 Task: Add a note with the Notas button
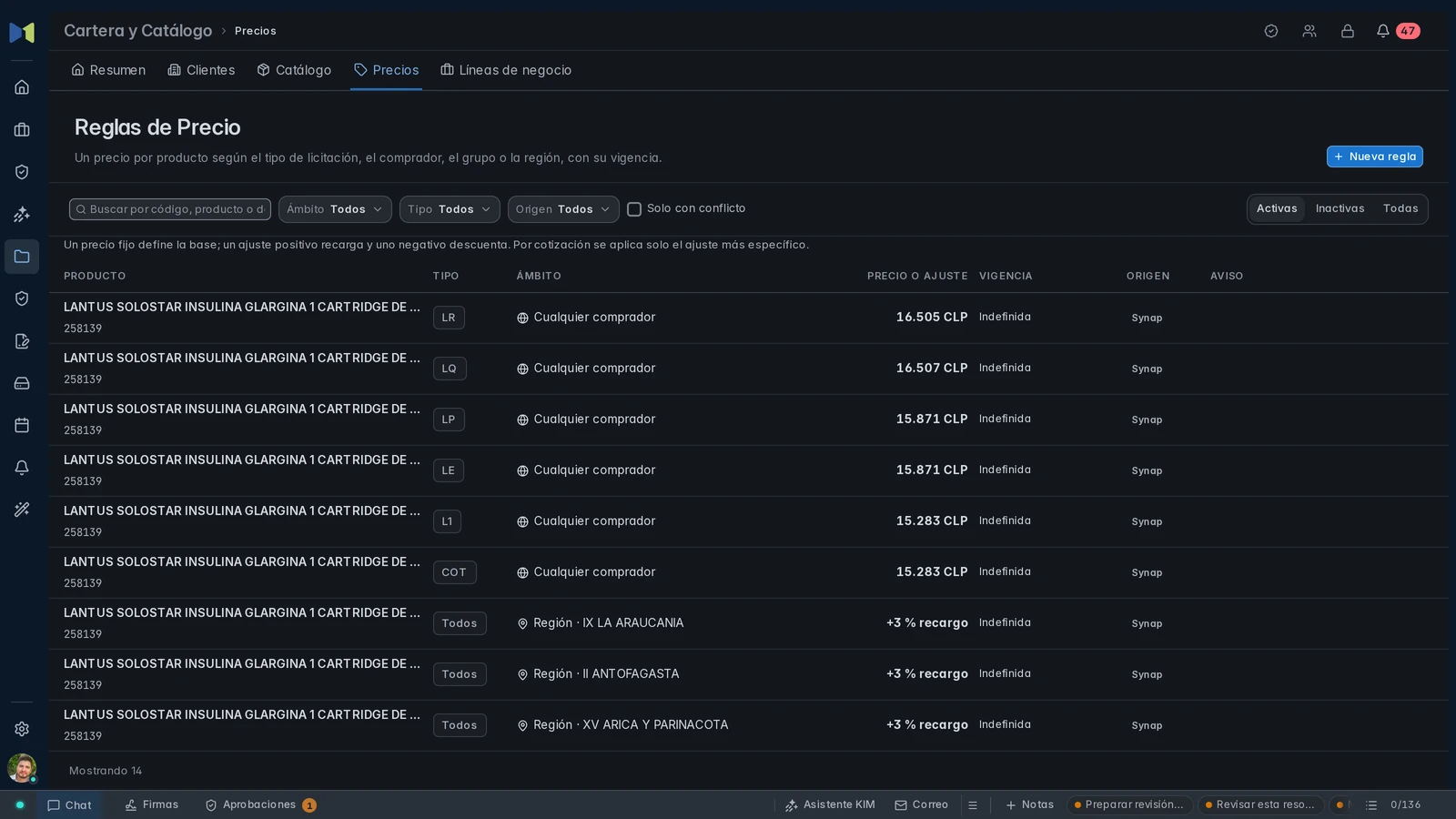pyautogui.click(x=1029, y=805)
